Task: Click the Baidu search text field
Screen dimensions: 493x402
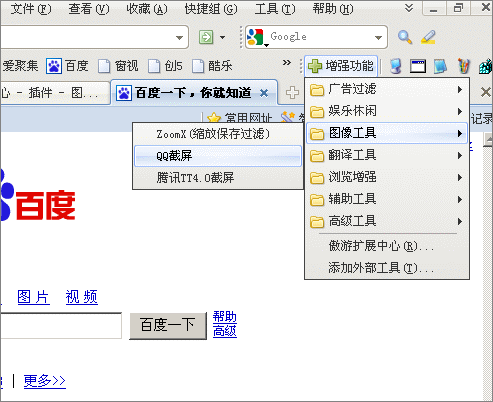Action: click(61, 326)
